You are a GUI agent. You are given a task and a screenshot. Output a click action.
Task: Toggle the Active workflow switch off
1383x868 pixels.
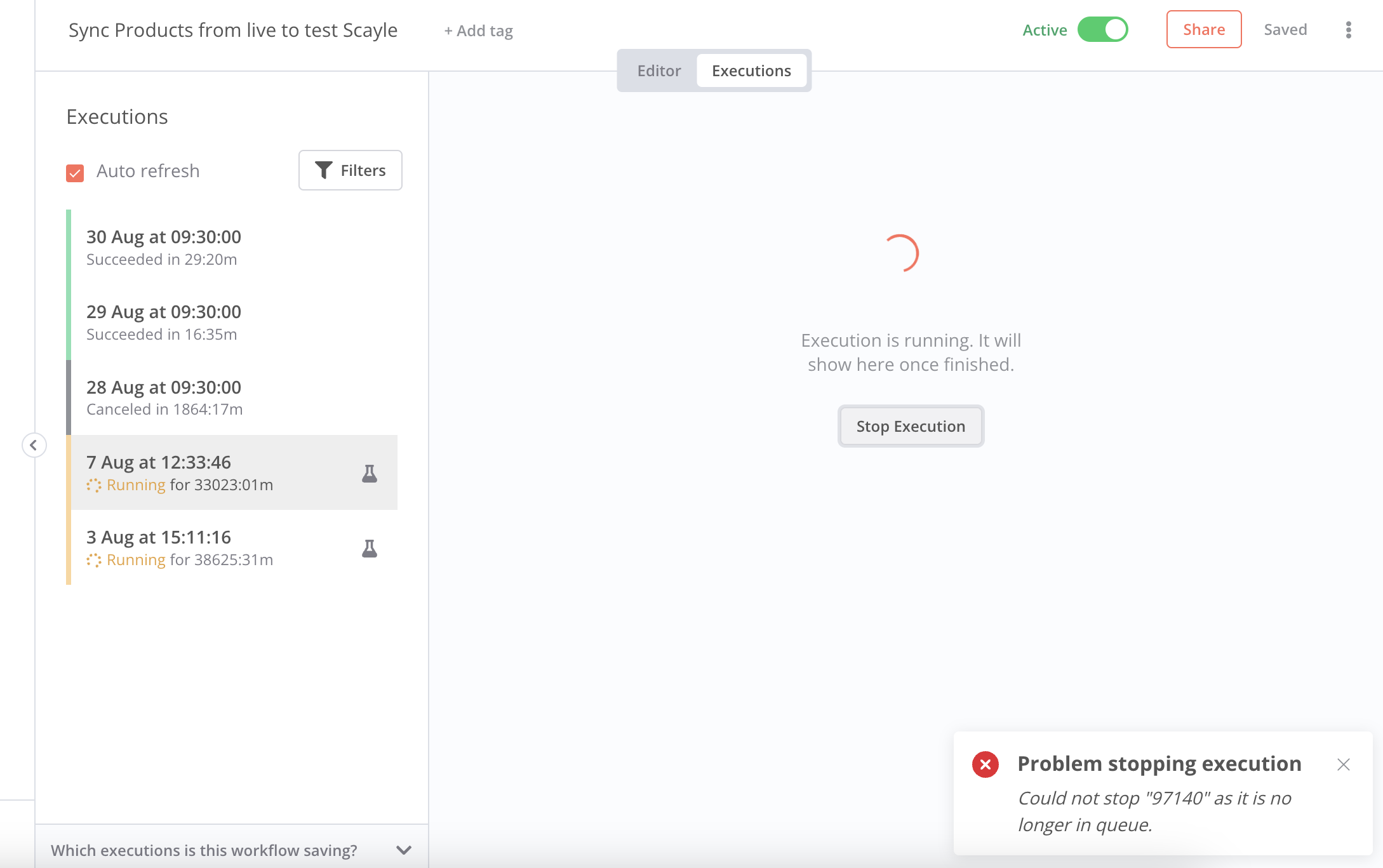pos(1102,30)
